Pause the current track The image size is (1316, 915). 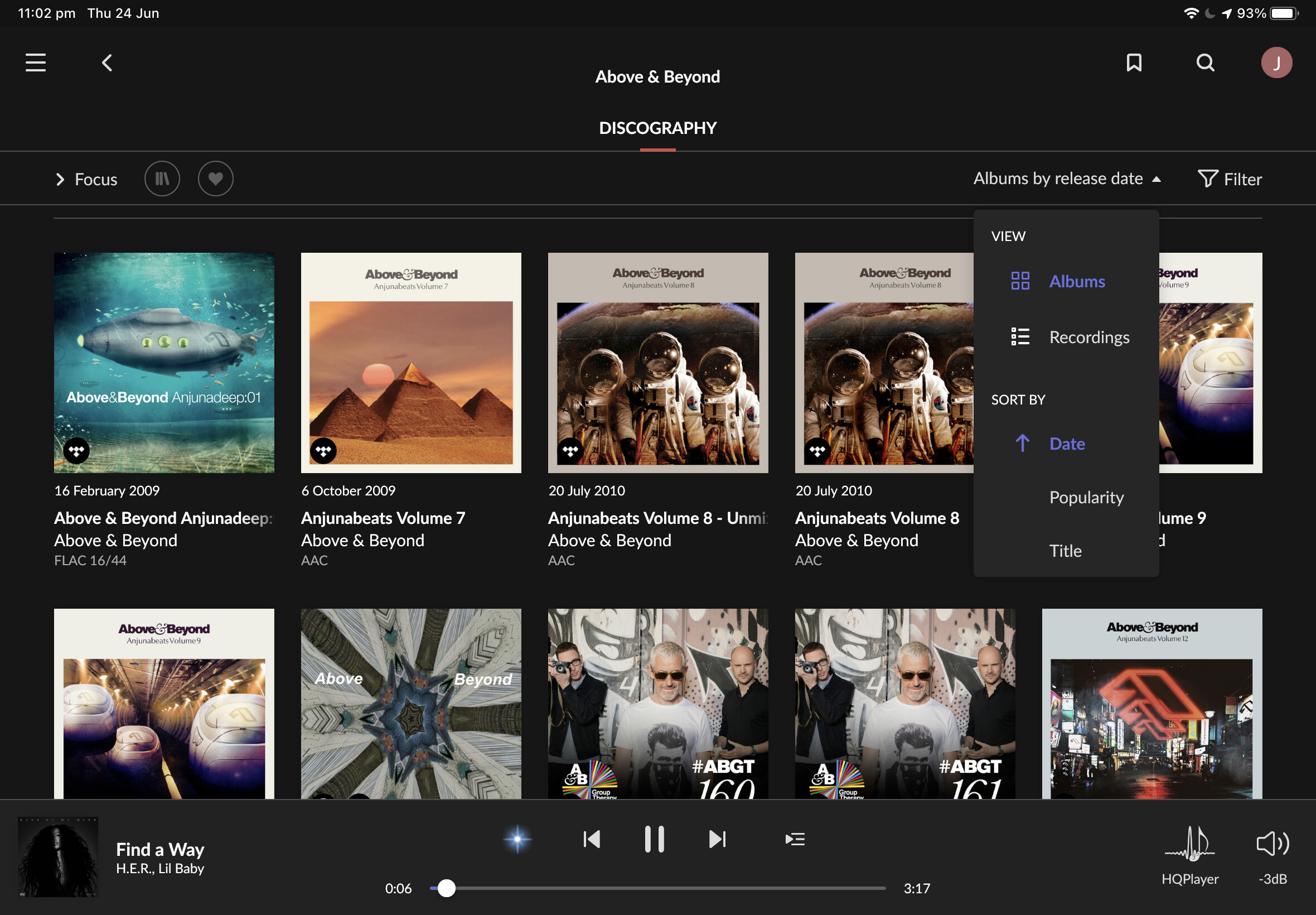[x=654, y=839]
